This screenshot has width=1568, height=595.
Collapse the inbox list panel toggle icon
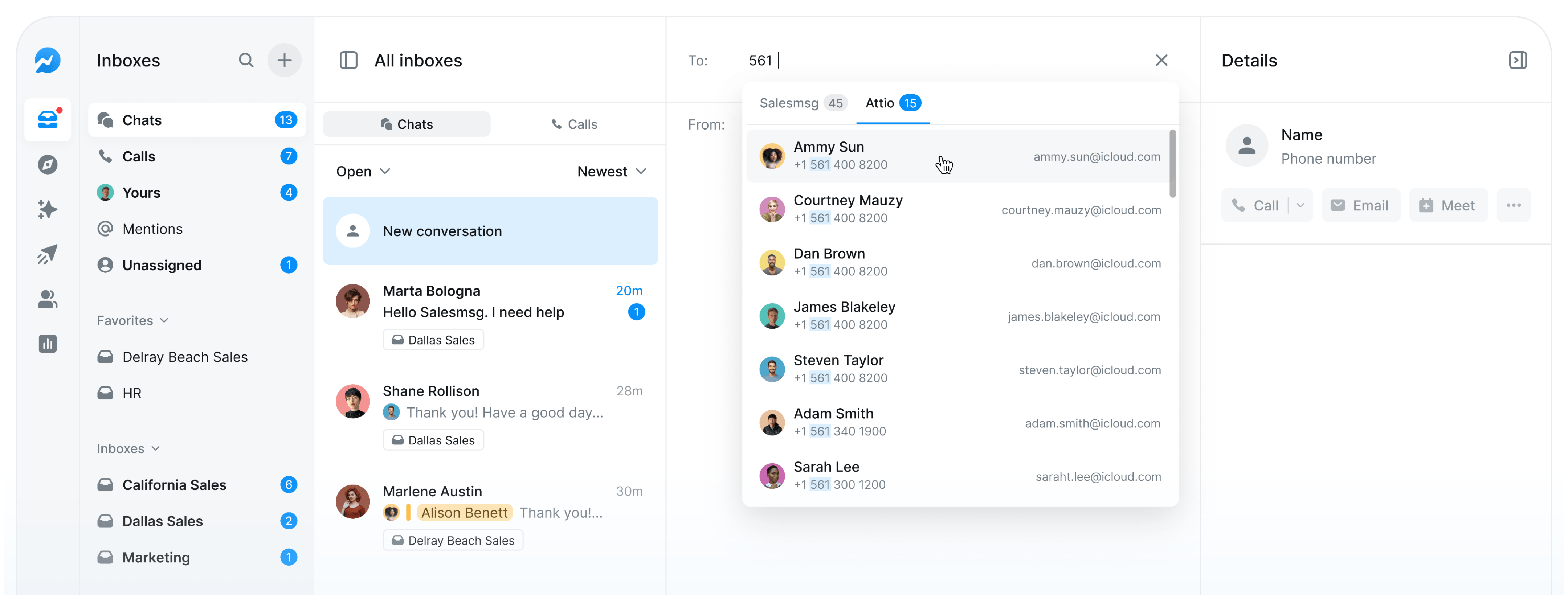tap(349, 60)
